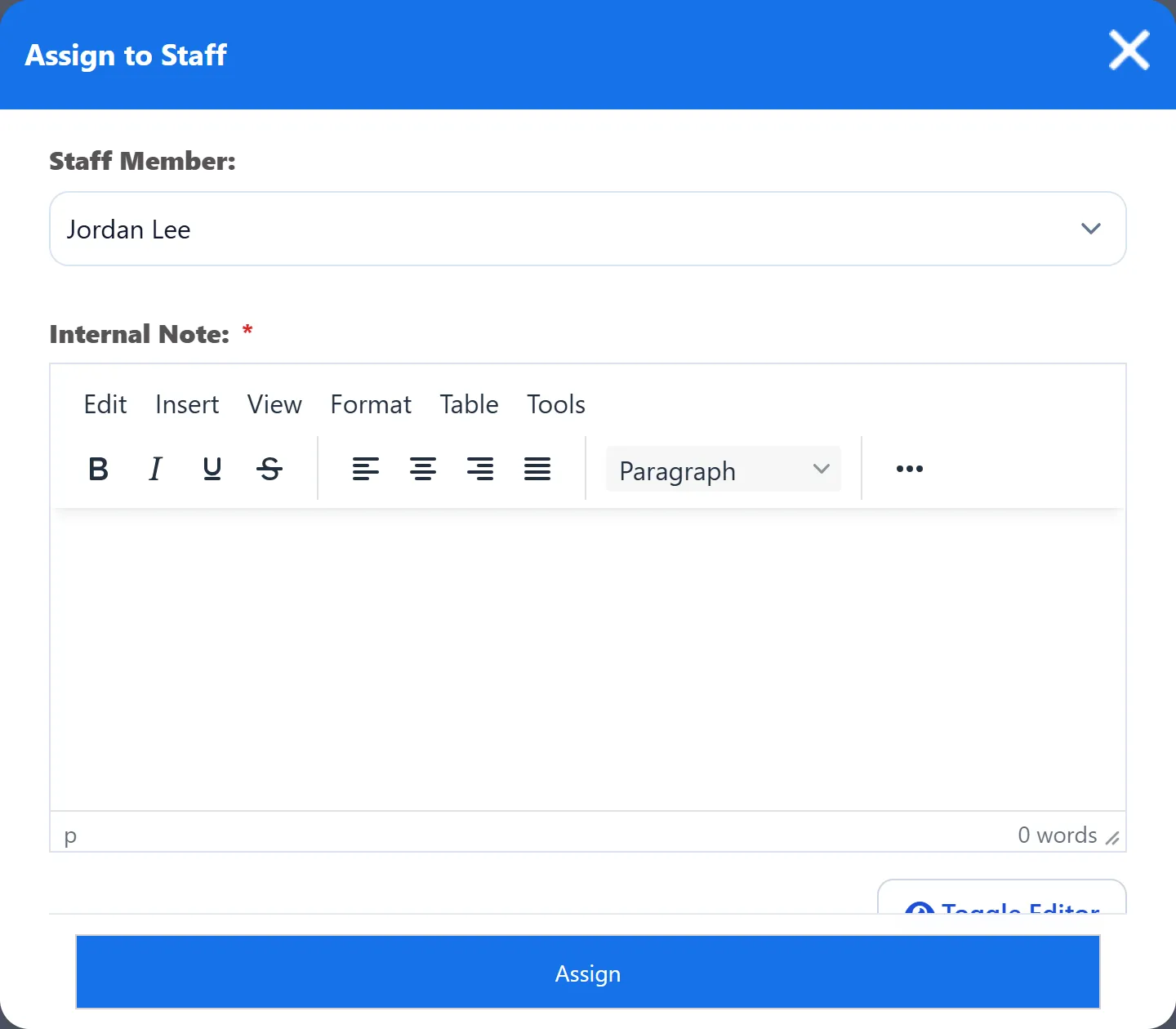
Task: Reveal more toolbar options with ellipsis
Action: [x=910, y=469]
